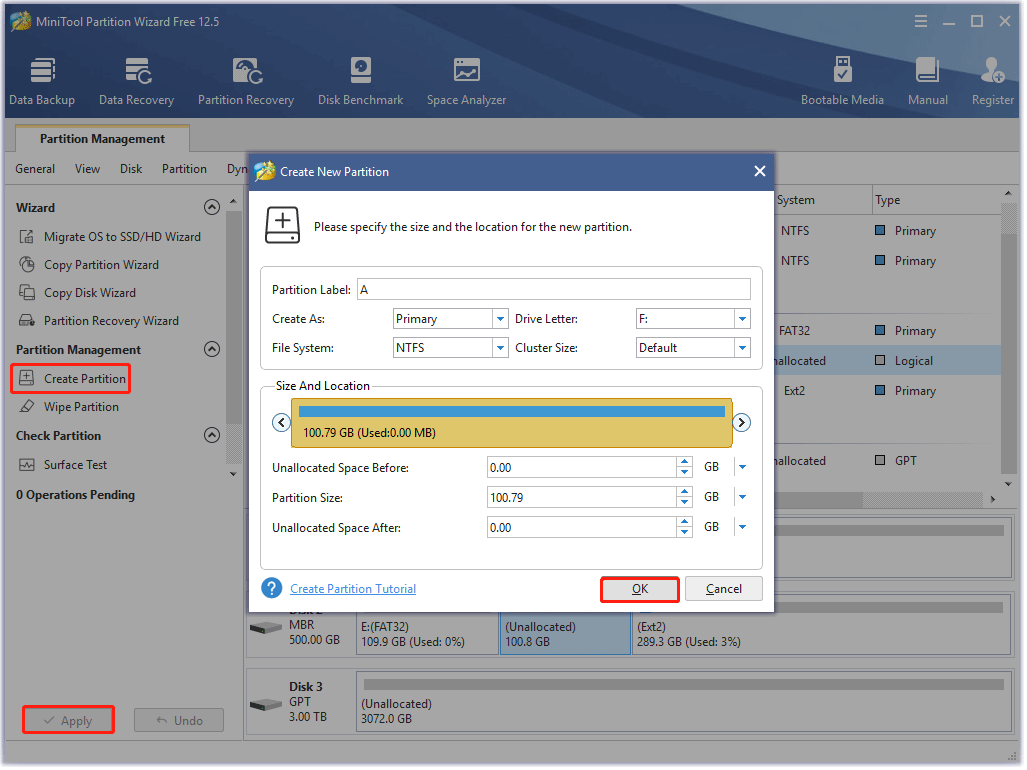Change unit for Partition Size

click(744, 498)
